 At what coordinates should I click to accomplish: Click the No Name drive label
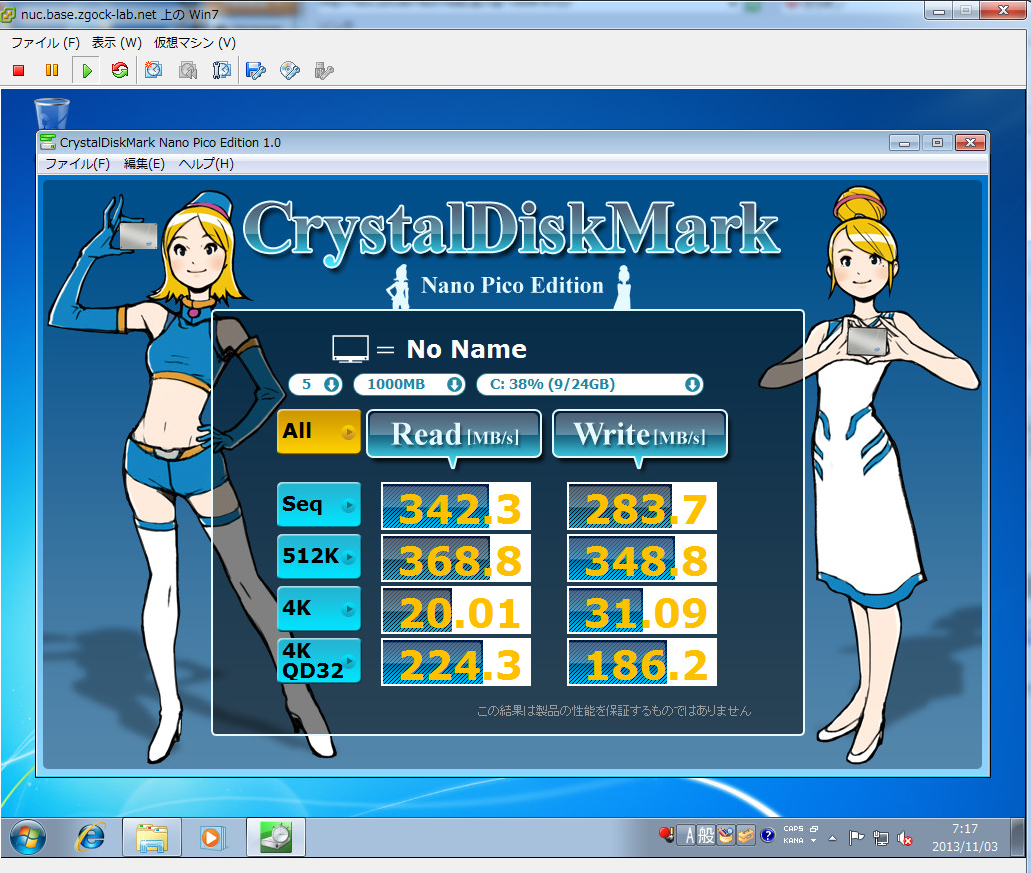pos(467,349)
